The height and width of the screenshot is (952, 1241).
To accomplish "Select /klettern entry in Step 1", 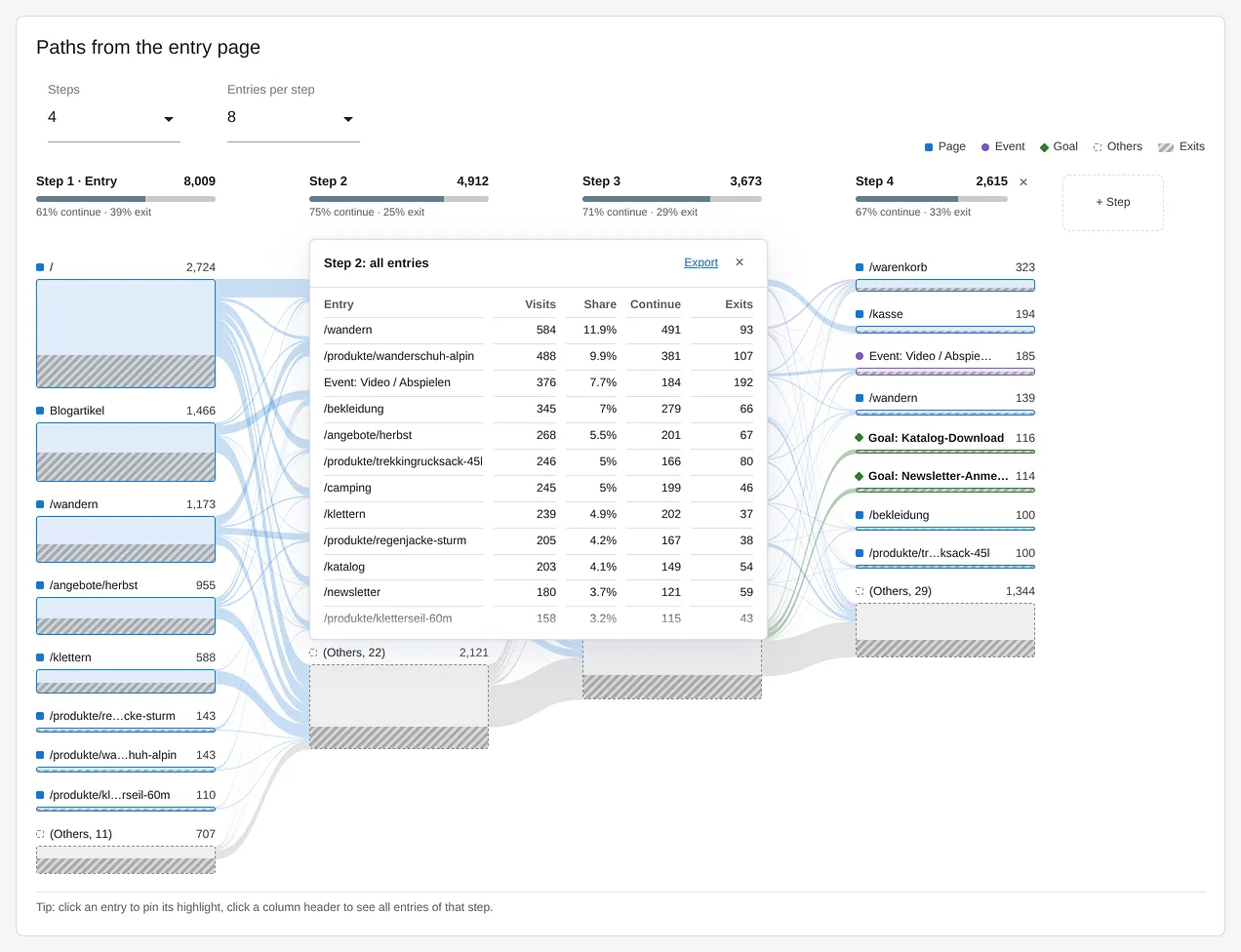I will click(126, 681).
